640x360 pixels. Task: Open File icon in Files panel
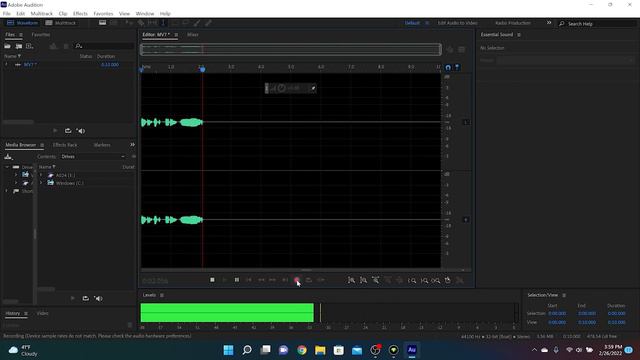[7, 46]
